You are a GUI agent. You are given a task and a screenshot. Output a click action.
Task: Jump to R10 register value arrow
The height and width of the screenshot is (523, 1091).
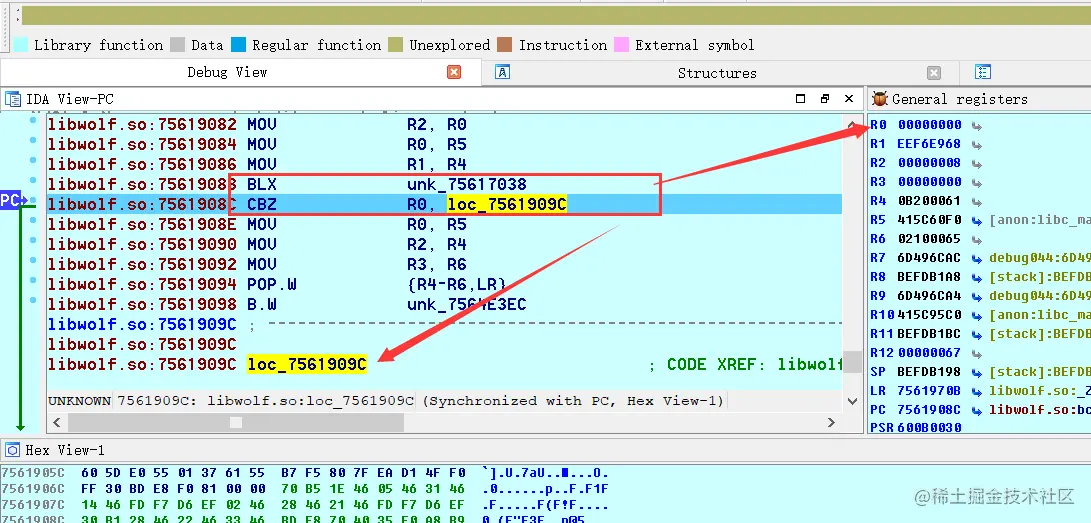pos(977,316)
